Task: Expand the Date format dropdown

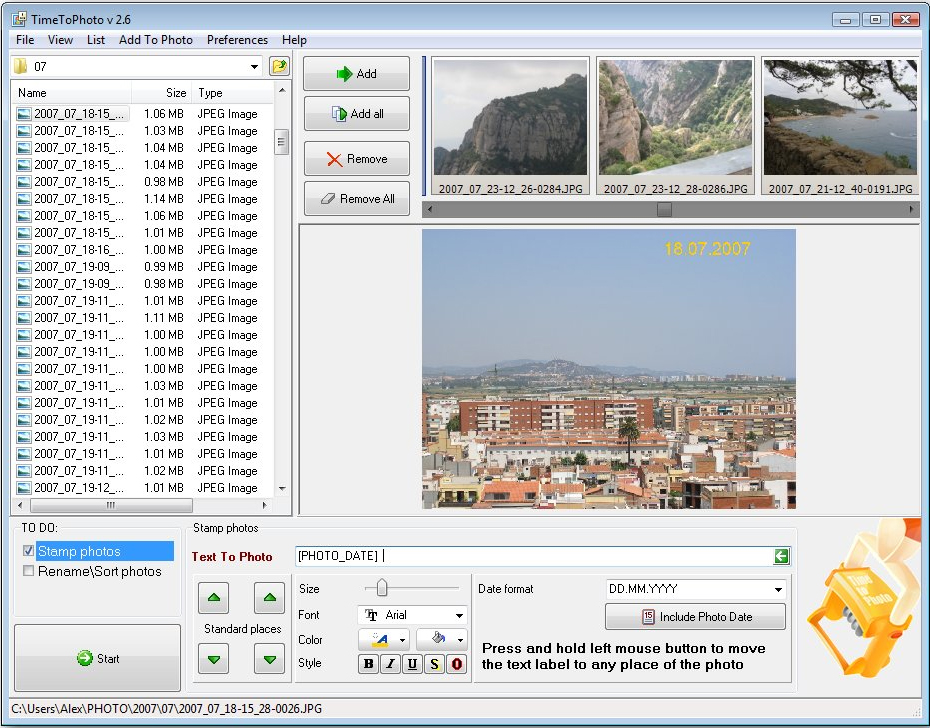Action: coord(778,590)
